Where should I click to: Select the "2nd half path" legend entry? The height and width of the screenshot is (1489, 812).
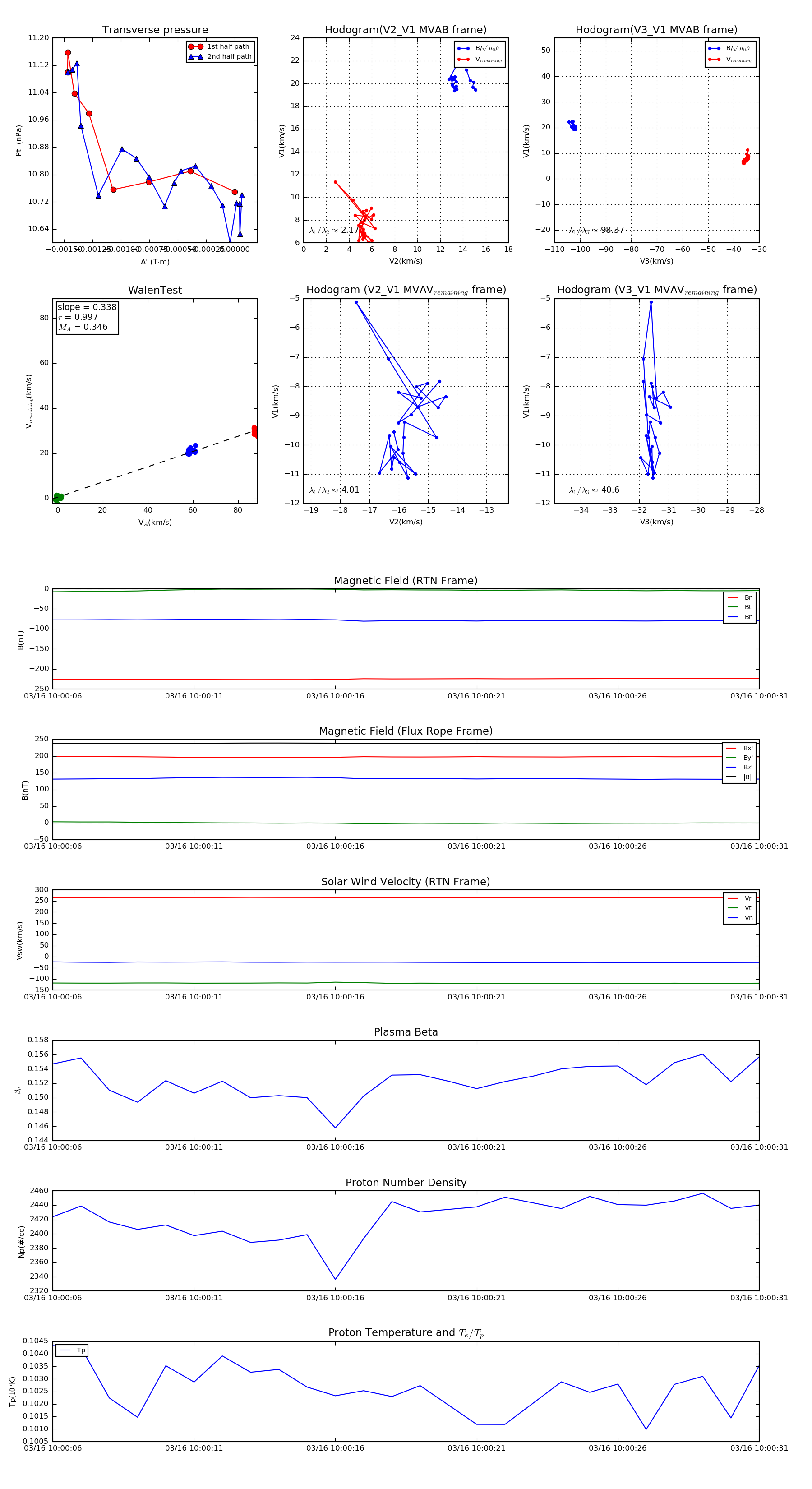tap(220, 57)
